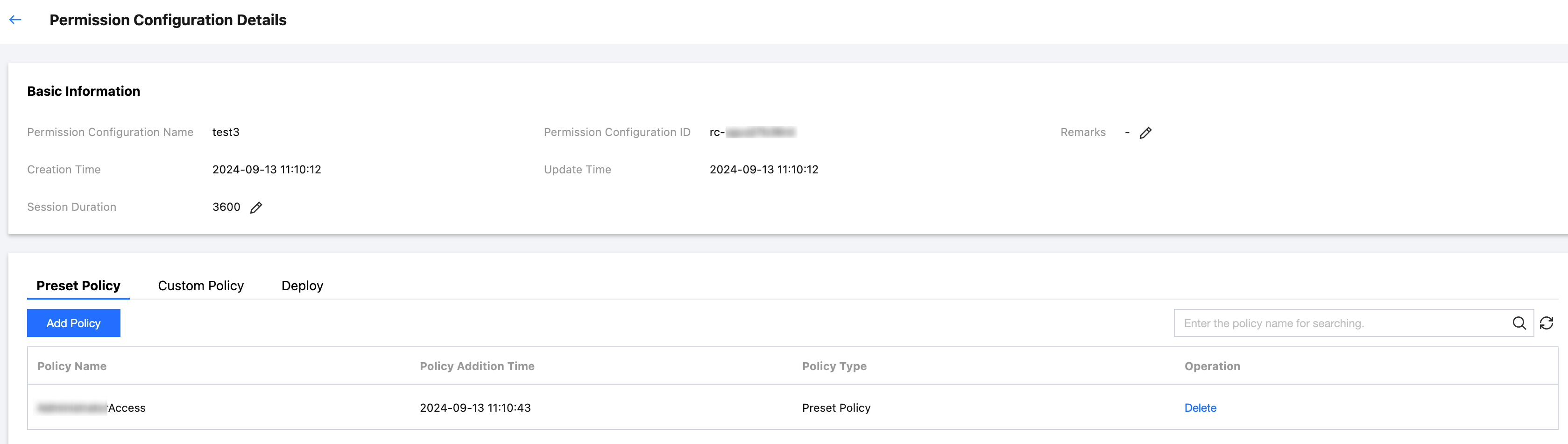1568x444 pixels.
Task: Open the Custom Policy tab
Action: pos(201,286)
